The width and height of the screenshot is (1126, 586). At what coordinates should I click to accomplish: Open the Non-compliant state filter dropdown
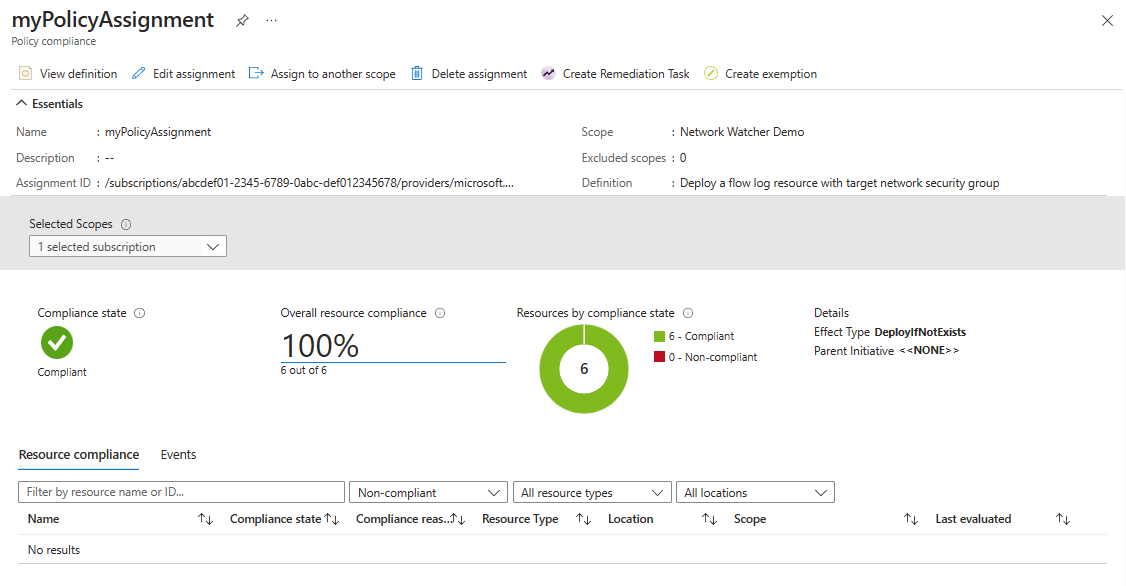tap(428, 493)
